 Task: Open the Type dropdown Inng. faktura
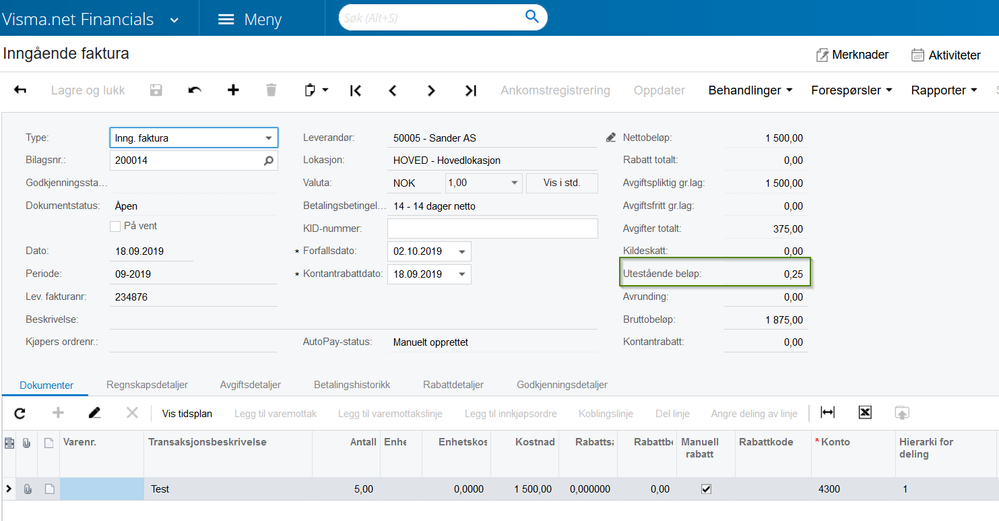269,138
